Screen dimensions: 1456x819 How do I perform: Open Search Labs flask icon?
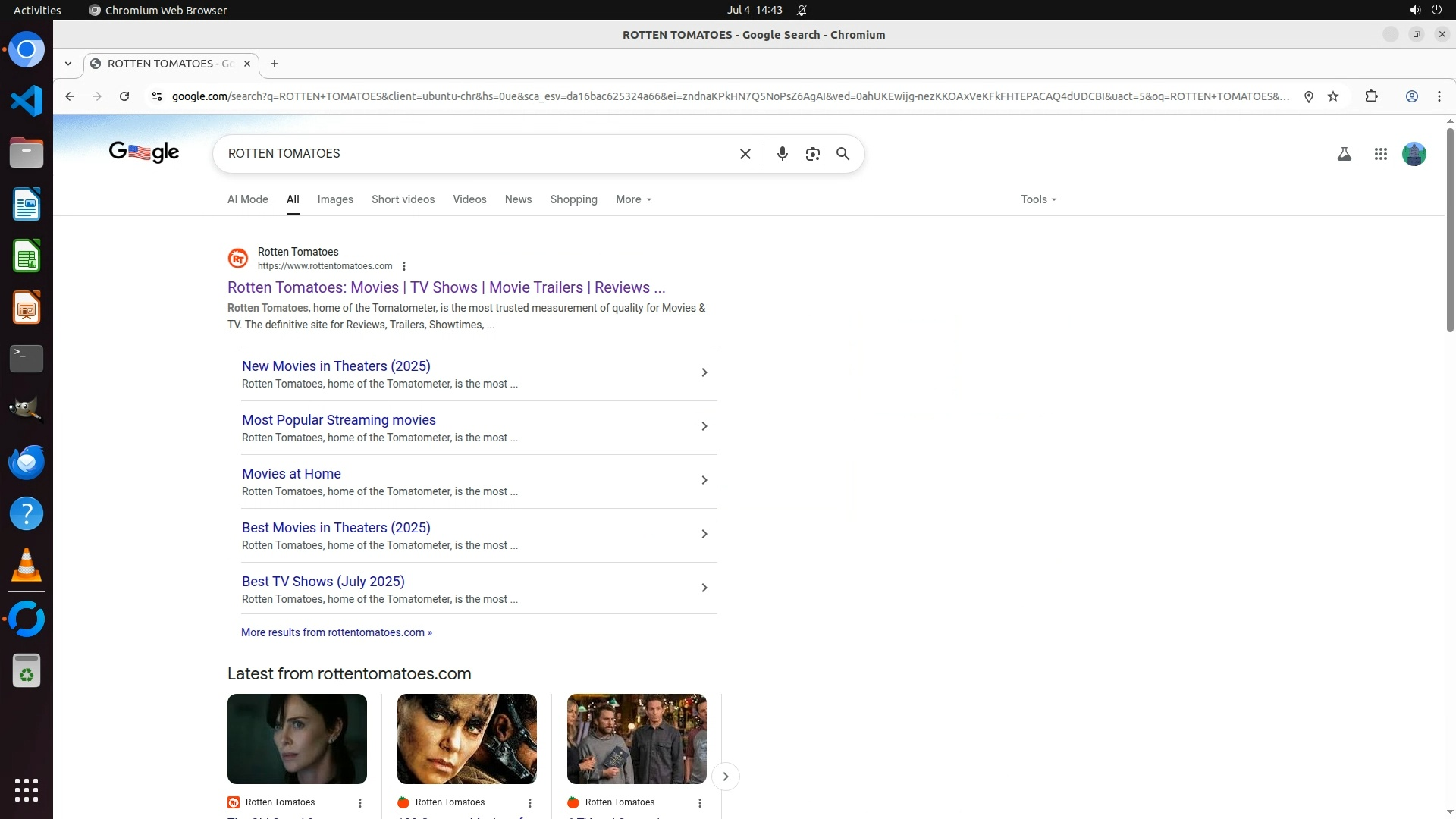1344,154
